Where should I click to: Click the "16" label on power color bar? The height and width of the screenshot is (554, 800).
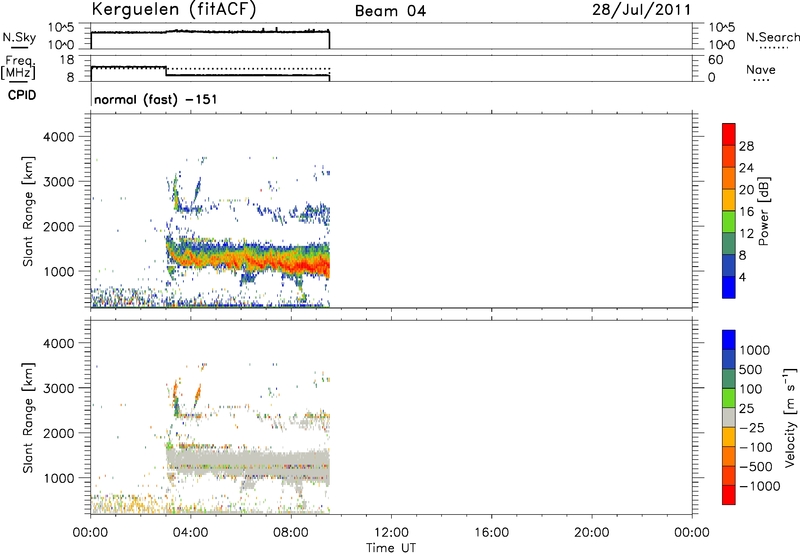tap(746, 212)
